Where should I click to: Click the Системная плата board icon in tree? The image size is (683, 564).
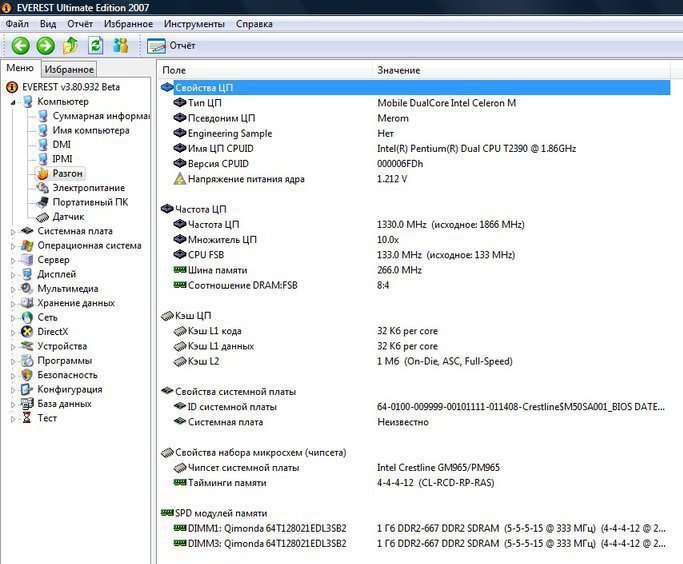pos(27,231)
